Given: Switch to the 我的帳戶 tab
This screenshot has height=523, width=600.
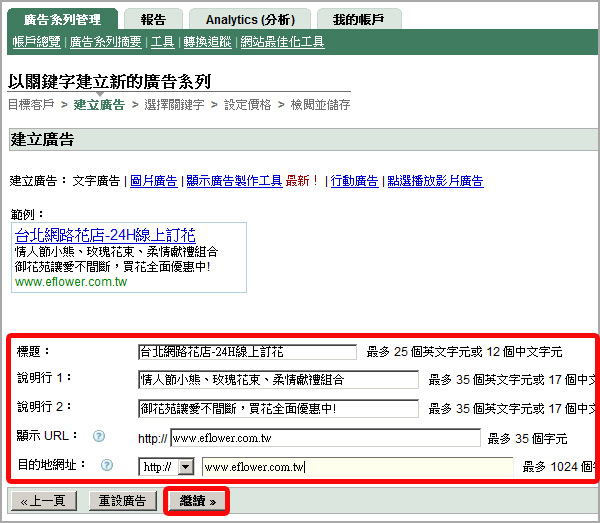Looking at the screenshot, I should coord(359,19).
